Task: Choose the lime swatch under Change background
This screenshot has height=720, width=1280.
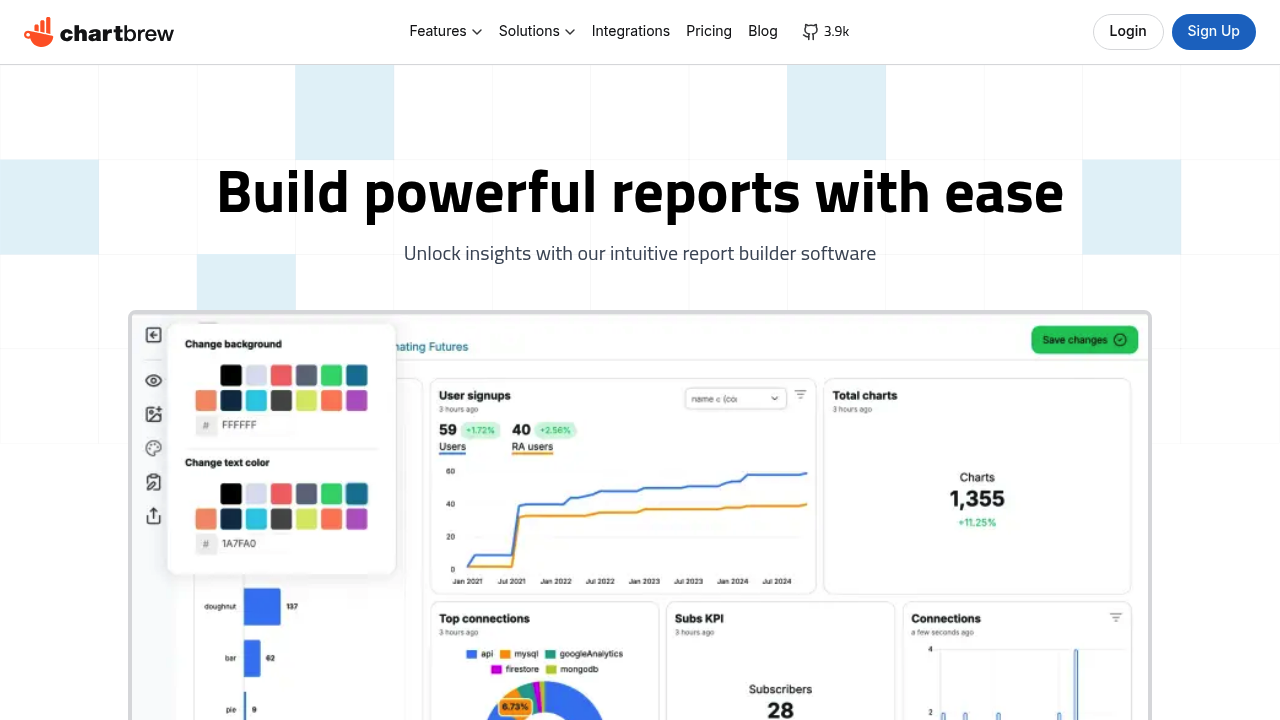Action: point(306,400)
